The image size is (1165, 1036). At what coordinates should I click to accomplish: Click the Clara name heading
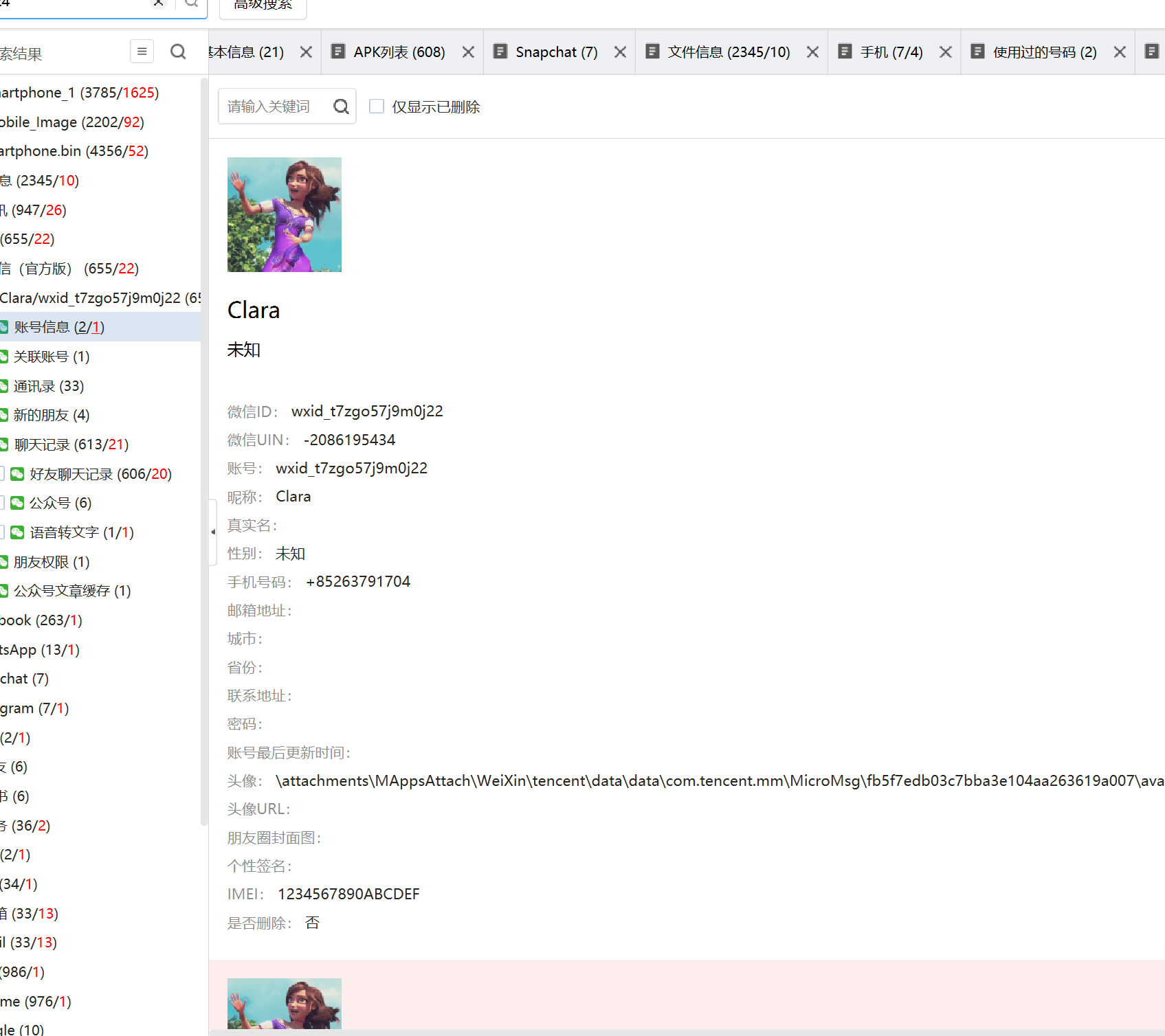(x=254, y=311)
